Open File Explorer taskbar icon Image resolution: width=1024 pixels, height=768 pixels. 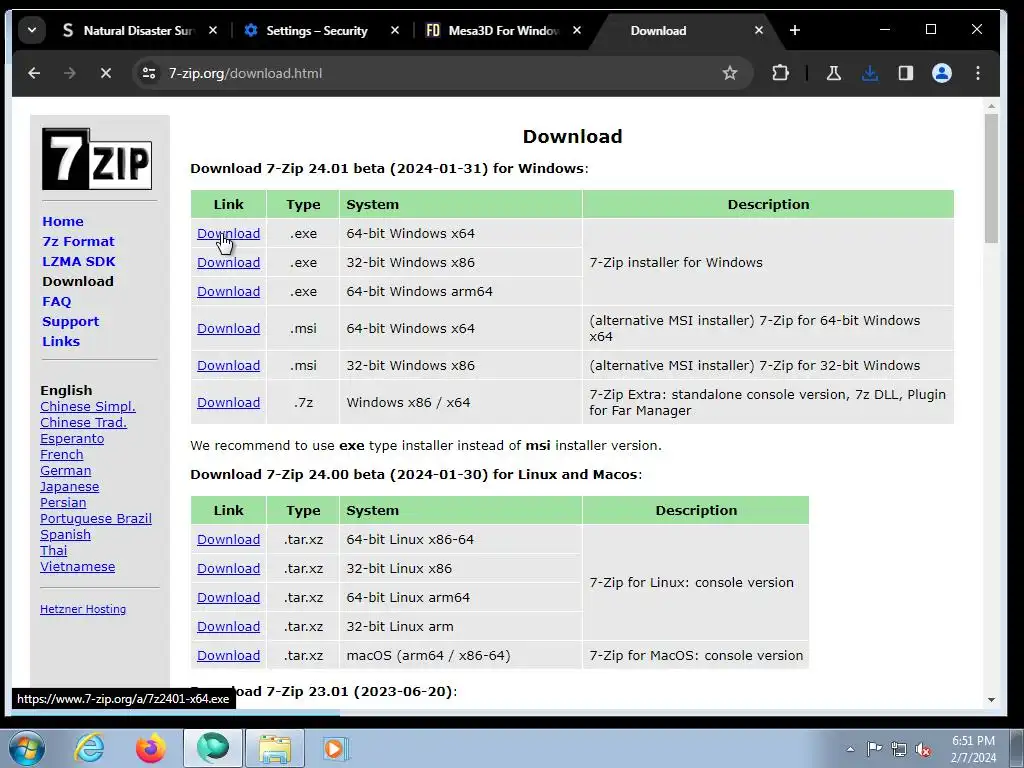(274, 748)
